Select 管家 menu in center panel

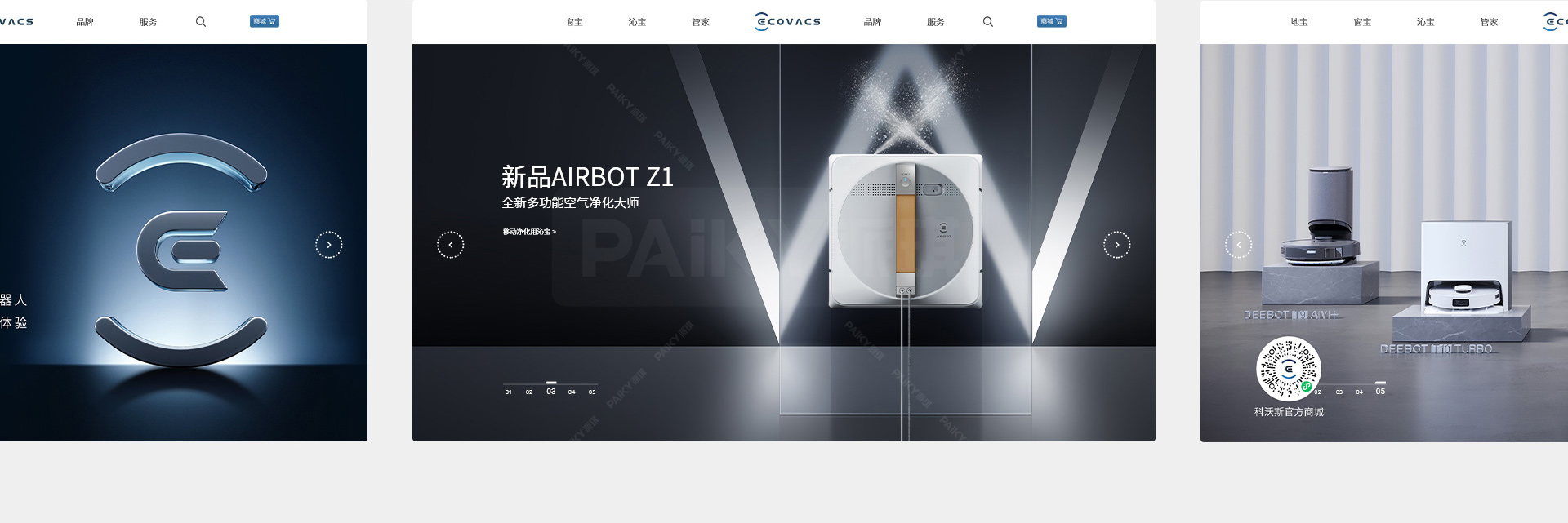tap(701, 22)
